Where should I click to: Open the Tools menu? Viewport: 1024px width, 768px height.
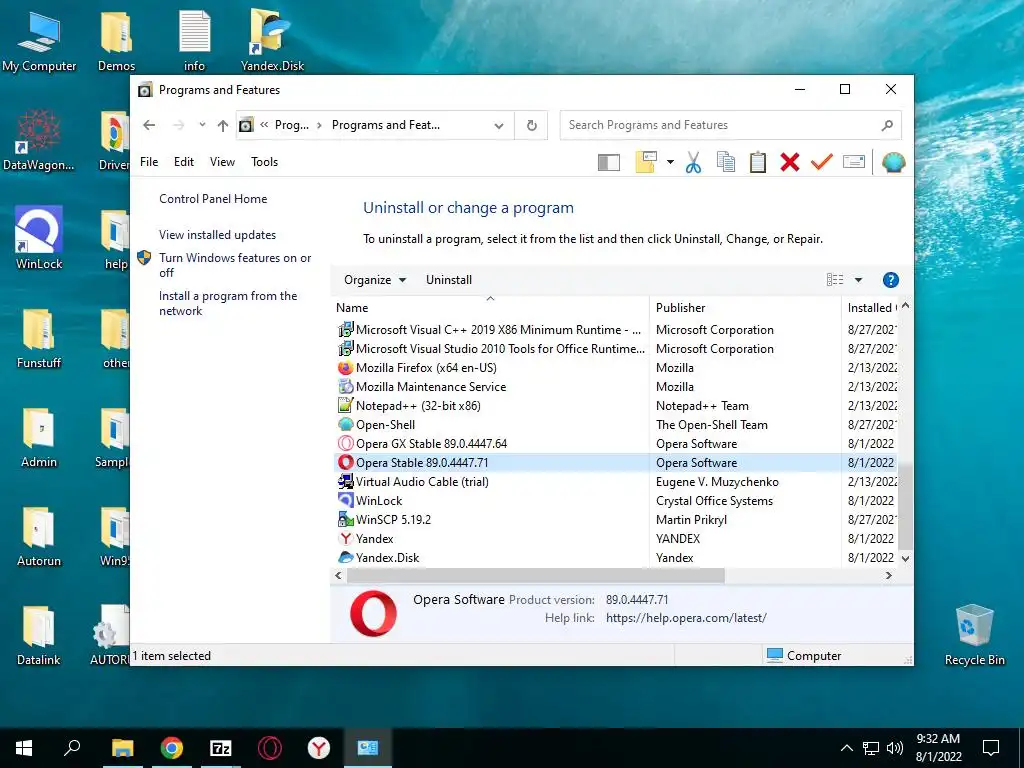[264, 162]
